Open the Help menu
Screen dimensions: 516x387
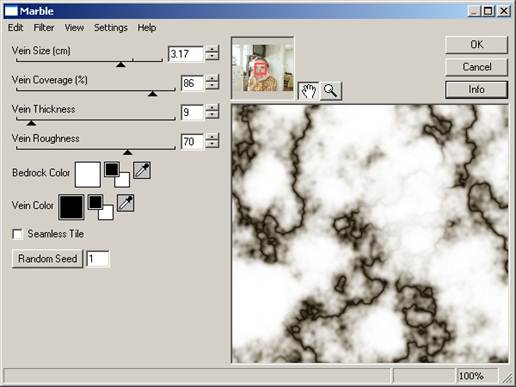click(147, 28)
